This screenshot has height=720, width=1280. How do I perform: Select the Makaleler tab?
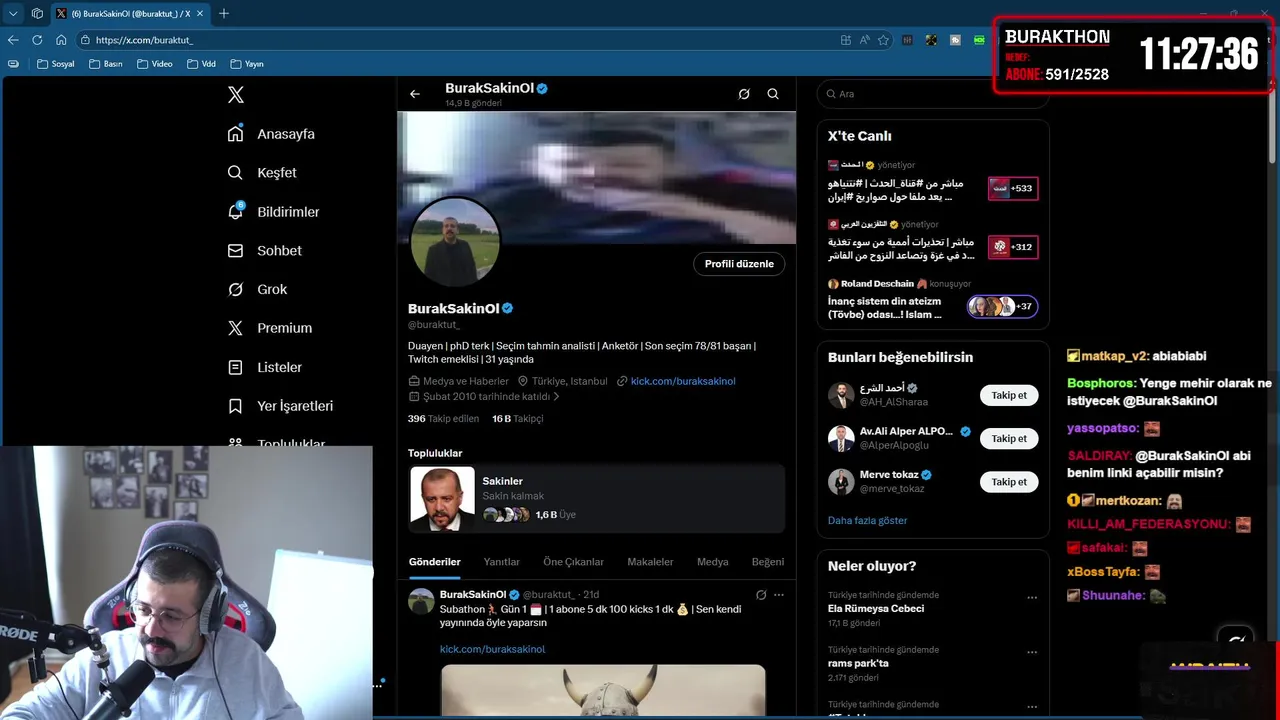point(650,562)
